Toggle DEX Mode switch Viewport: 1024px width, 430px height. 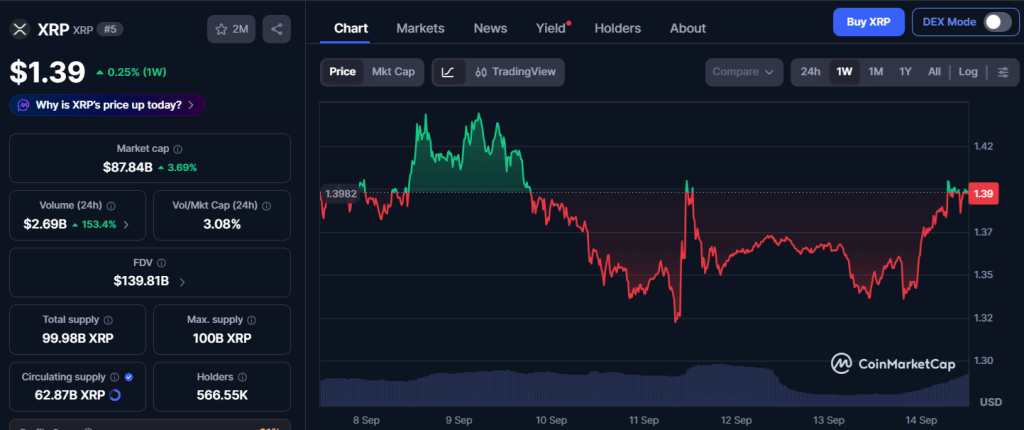(997, 22)
